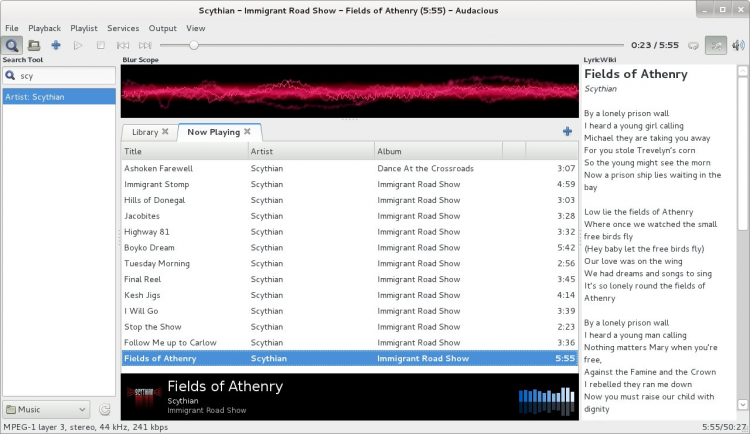
Task: Switch to the Library tab
Action: click(145, 132)
